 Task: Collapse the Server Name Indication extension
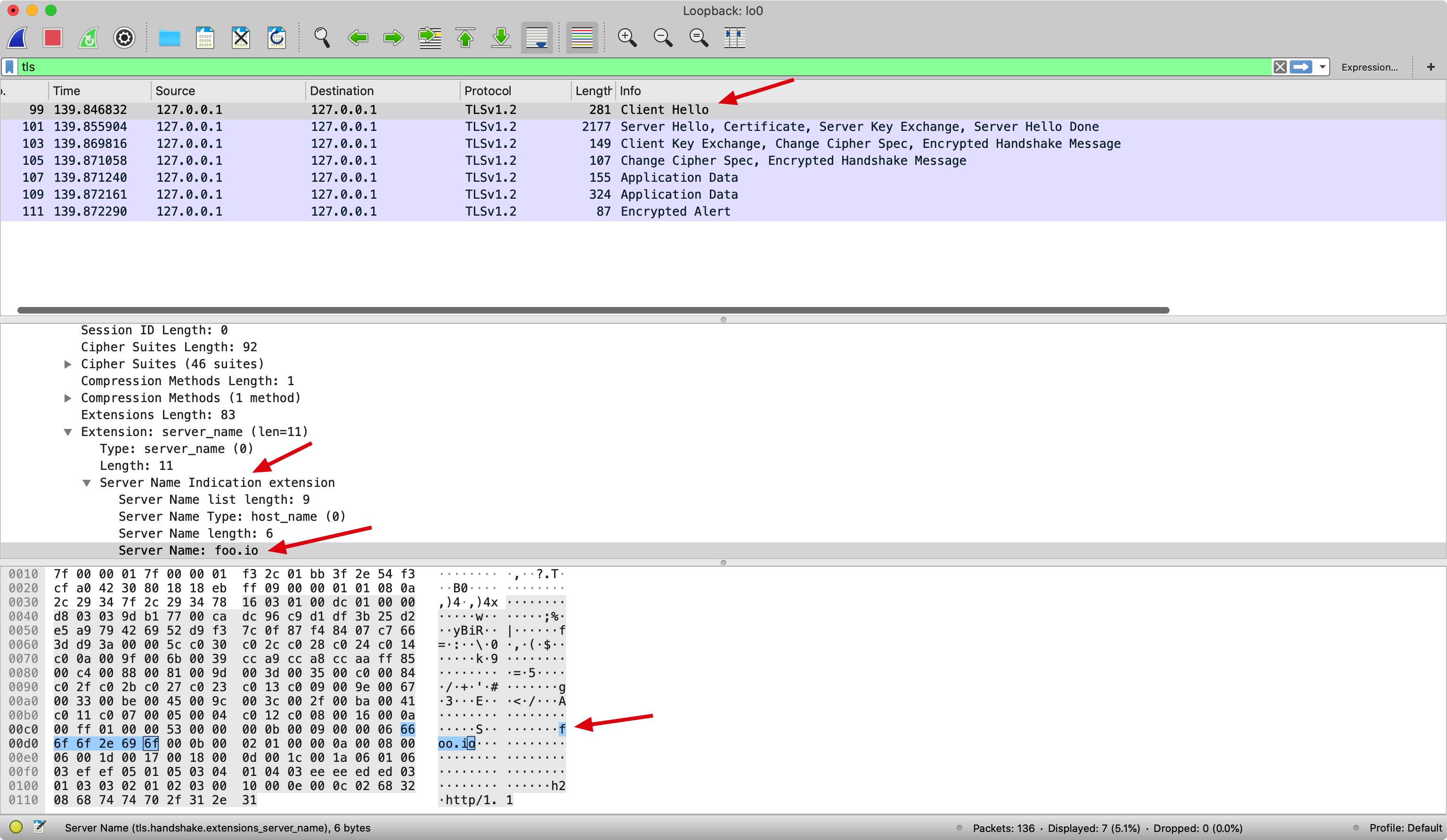click(87, 483)
